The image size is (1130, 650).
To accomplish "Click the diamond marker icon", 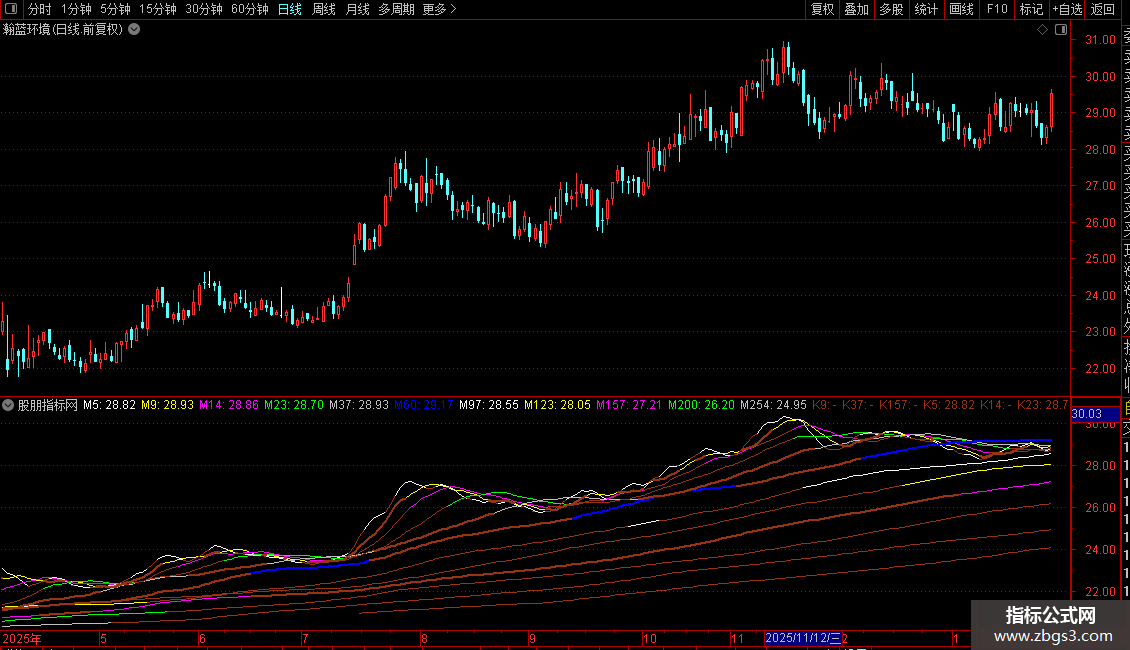I will [x=1042, y=30].
